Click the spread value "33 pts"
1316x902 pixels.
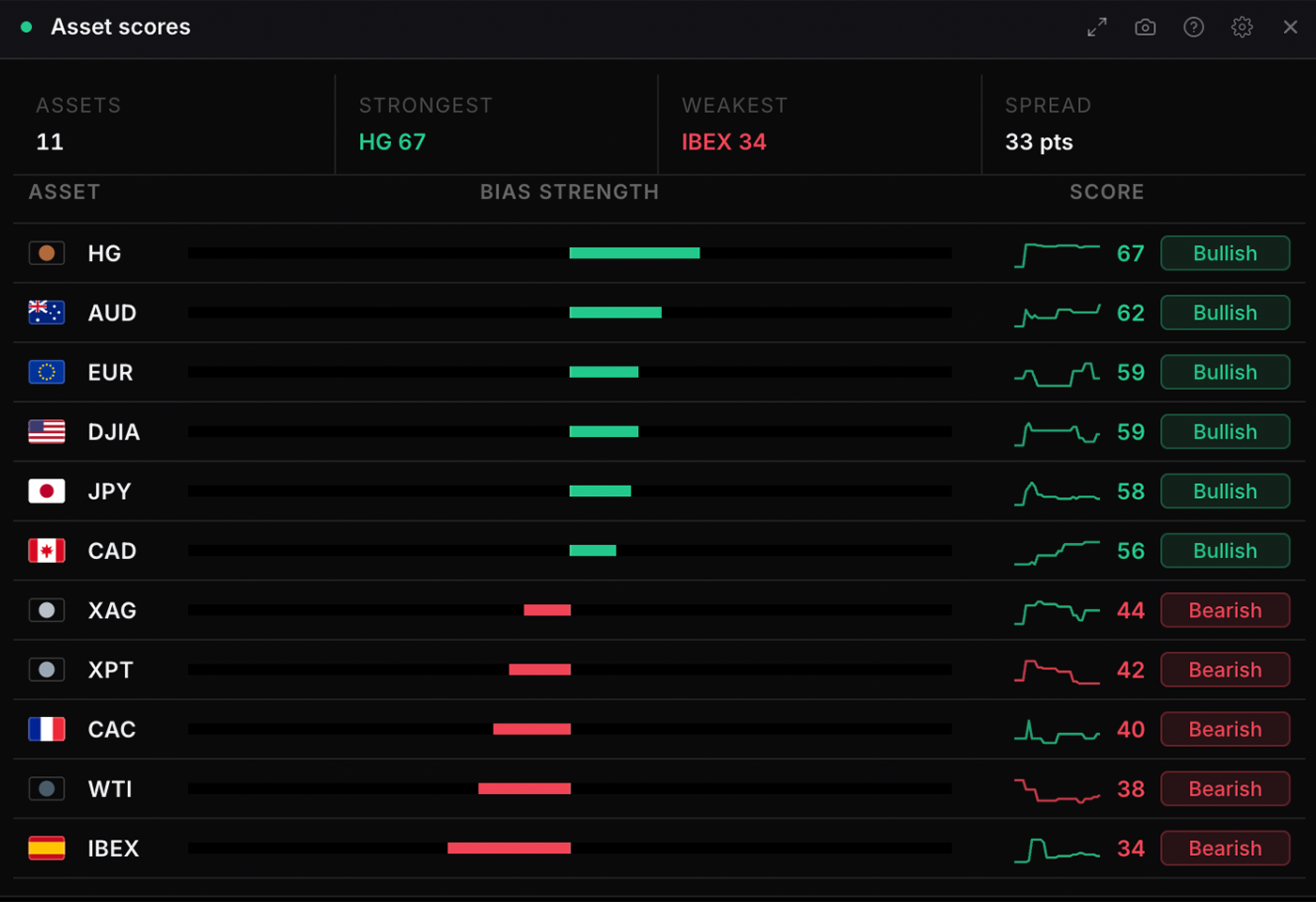(x=1039, y=142)
